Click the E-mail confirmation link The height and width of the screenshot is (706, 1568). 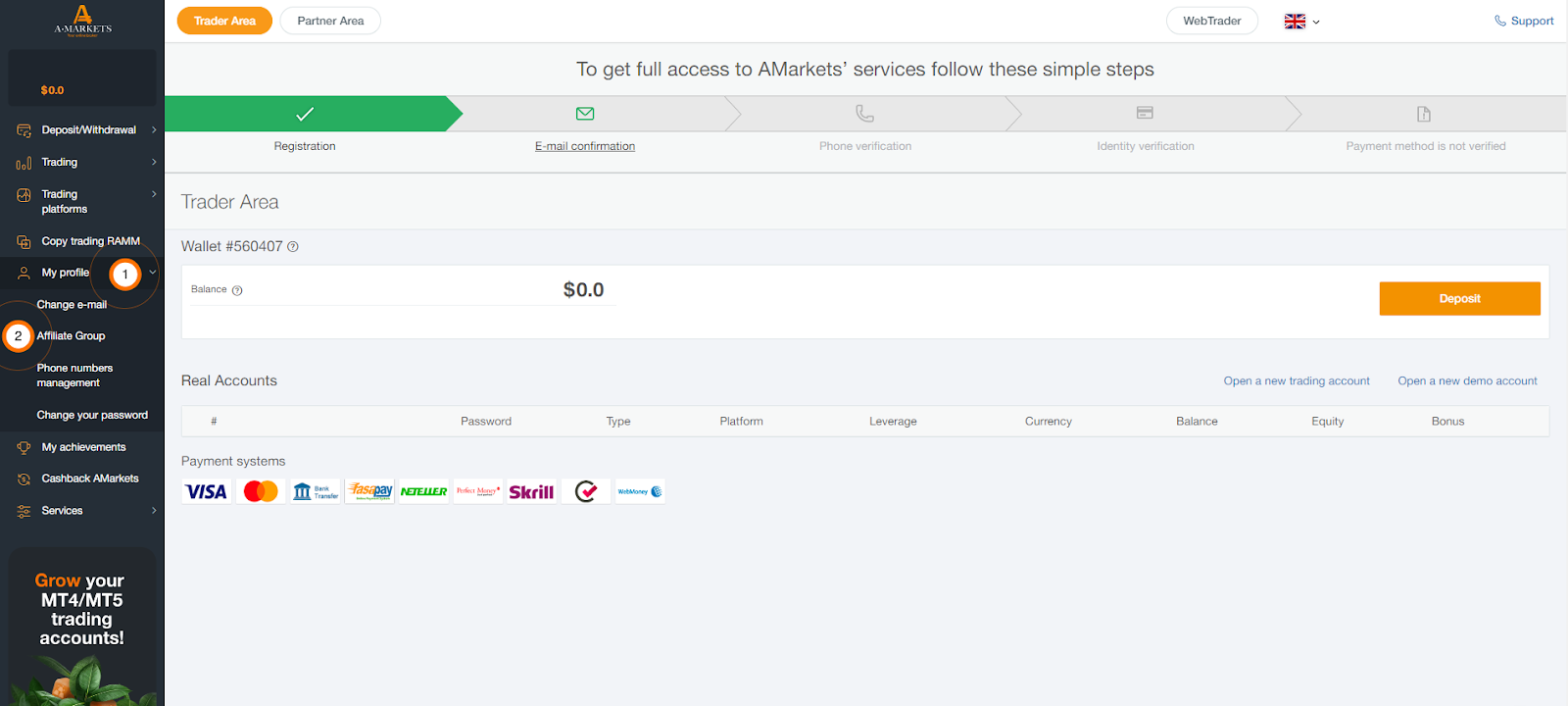(x=585, y=146)
